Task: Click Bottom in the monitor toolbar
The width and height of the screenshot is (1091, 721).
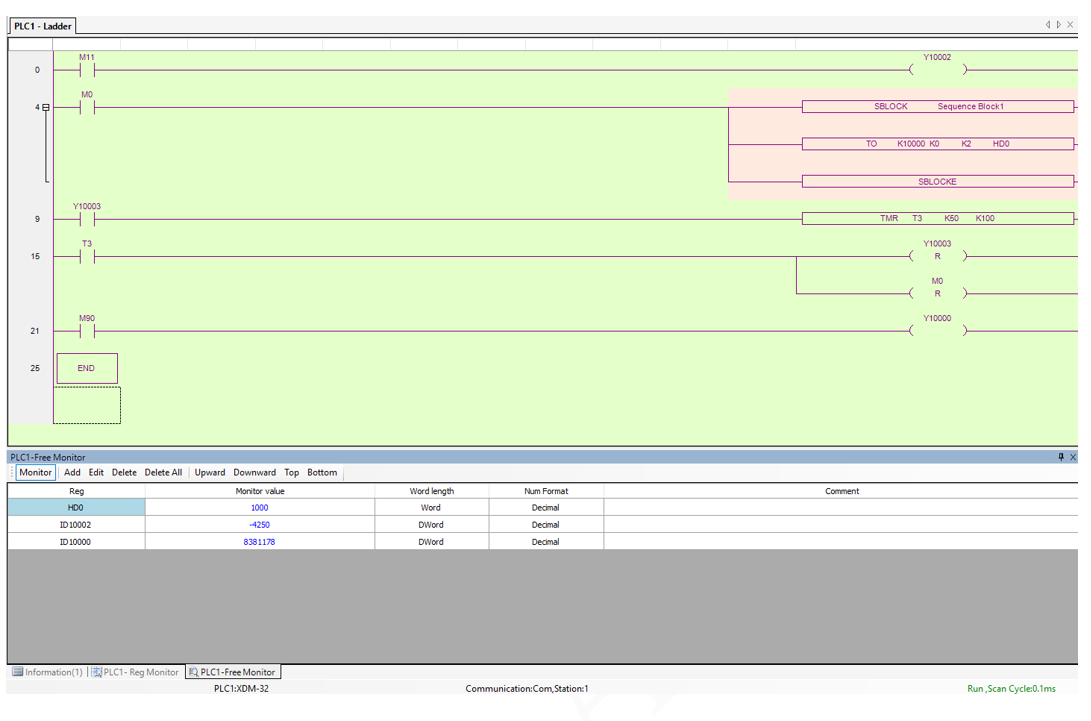Action: [x=322, y=473]
